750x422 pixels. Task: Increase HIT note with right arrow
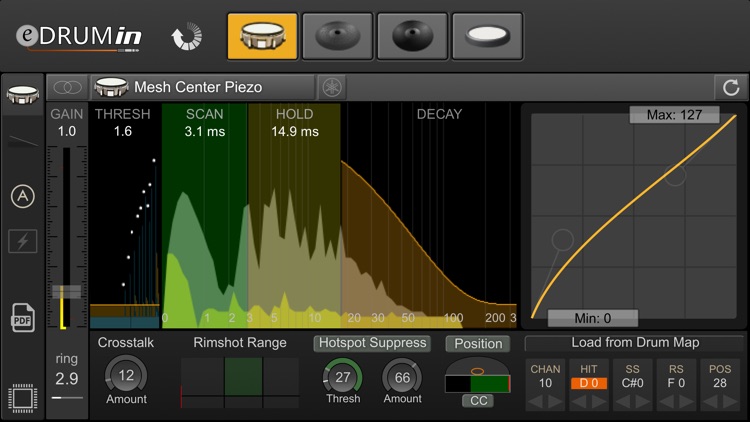(599, 402)
